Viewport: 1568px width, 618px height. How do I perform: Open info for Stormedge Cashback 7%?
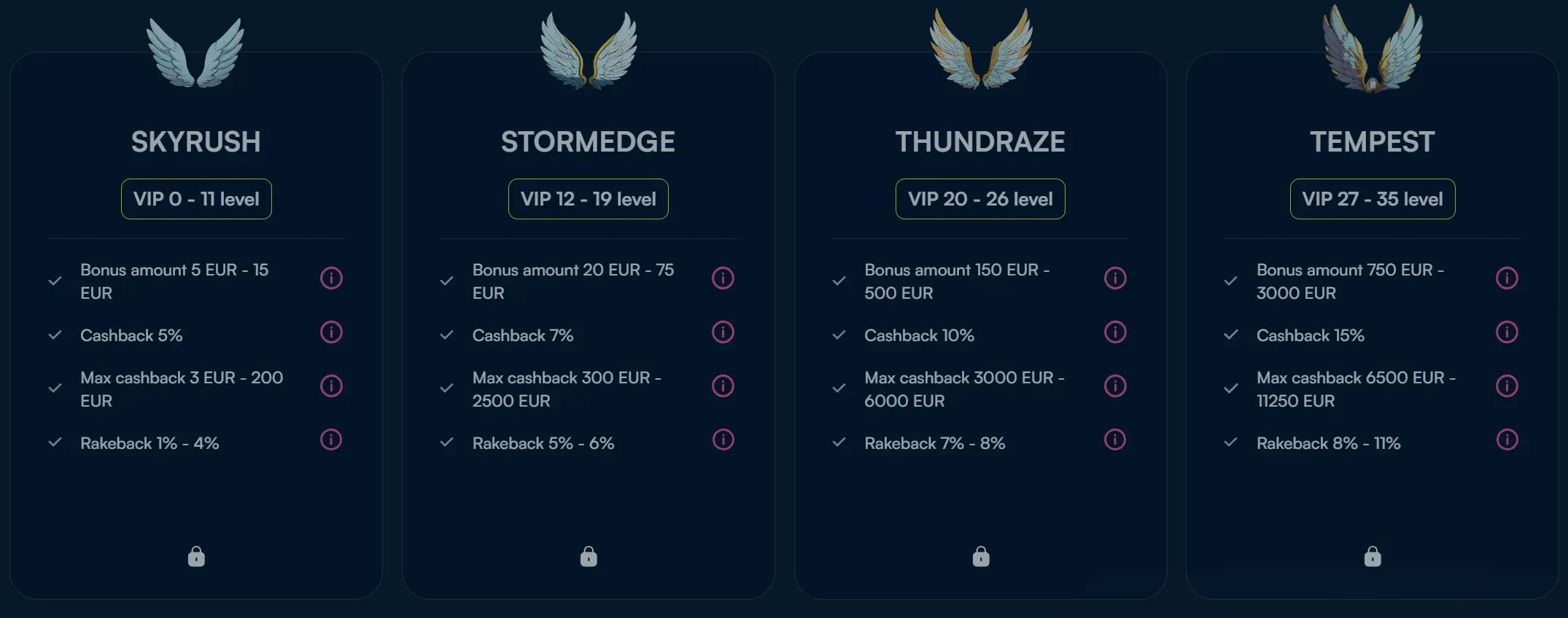pos(723,332)
